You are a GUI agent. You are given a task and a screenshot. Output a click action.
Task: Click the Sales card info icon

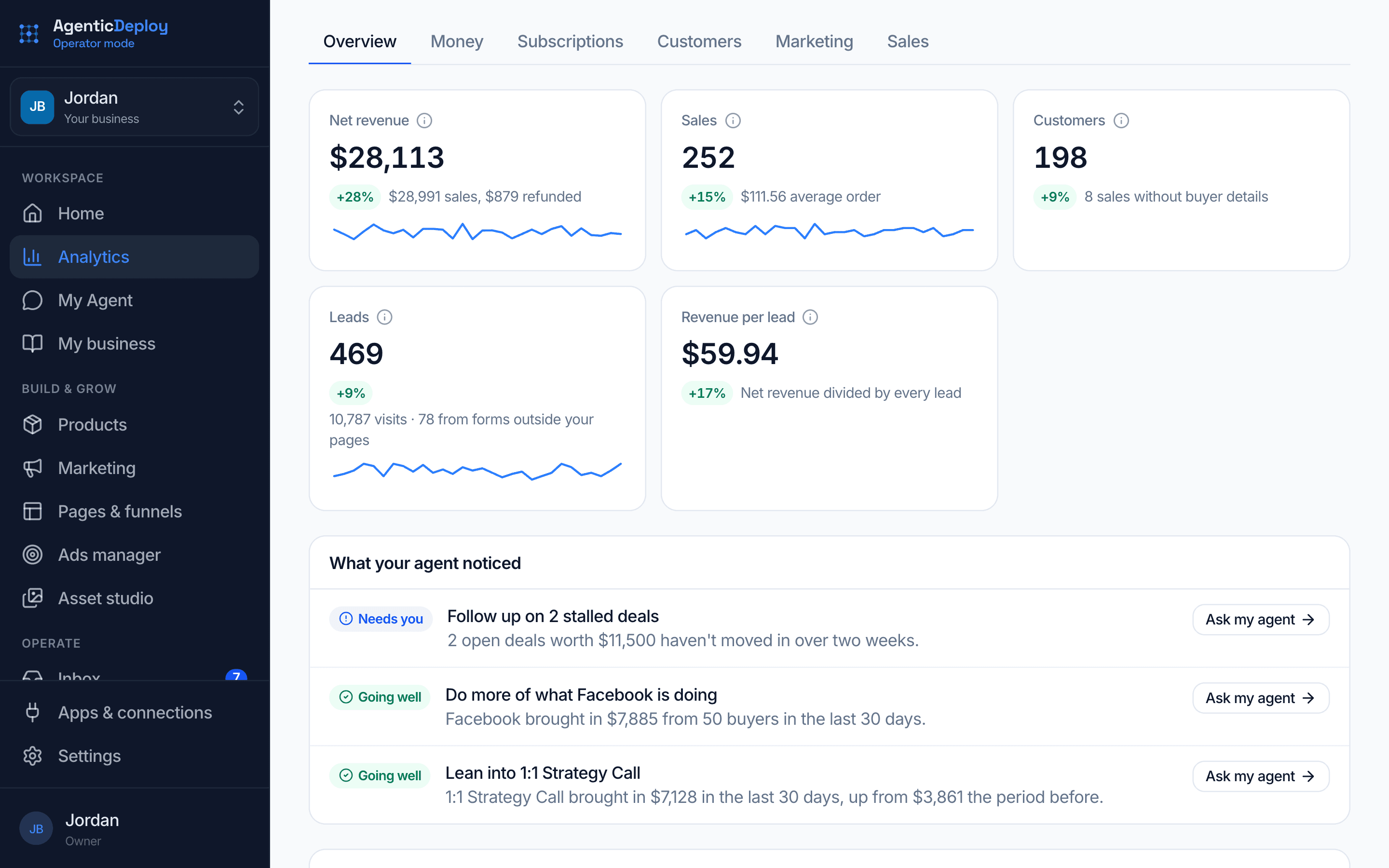pos(733,121)
